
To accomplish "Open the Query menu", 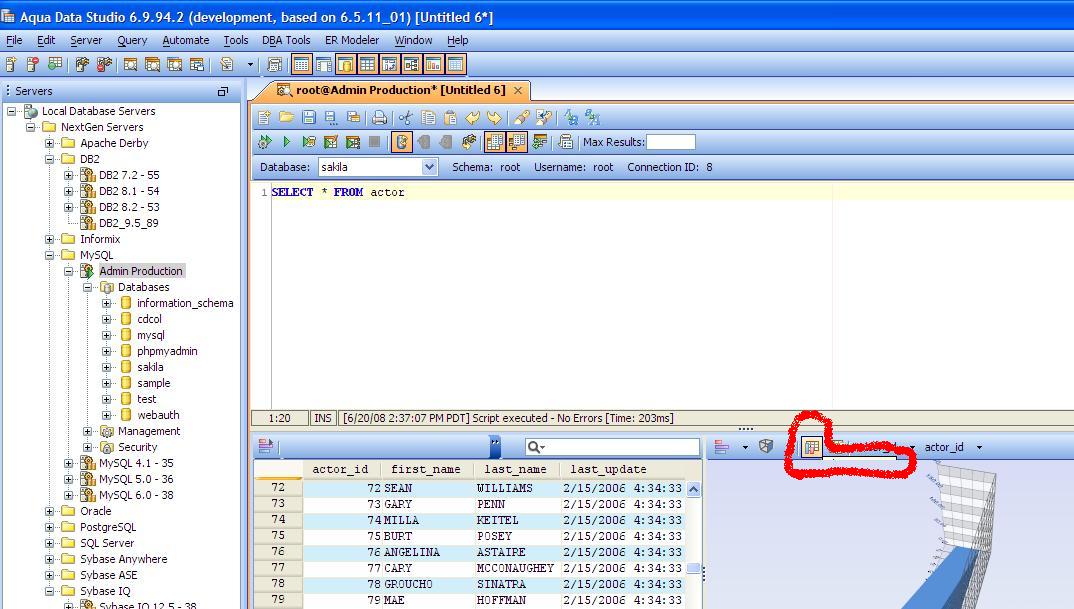I will (132, 40).
